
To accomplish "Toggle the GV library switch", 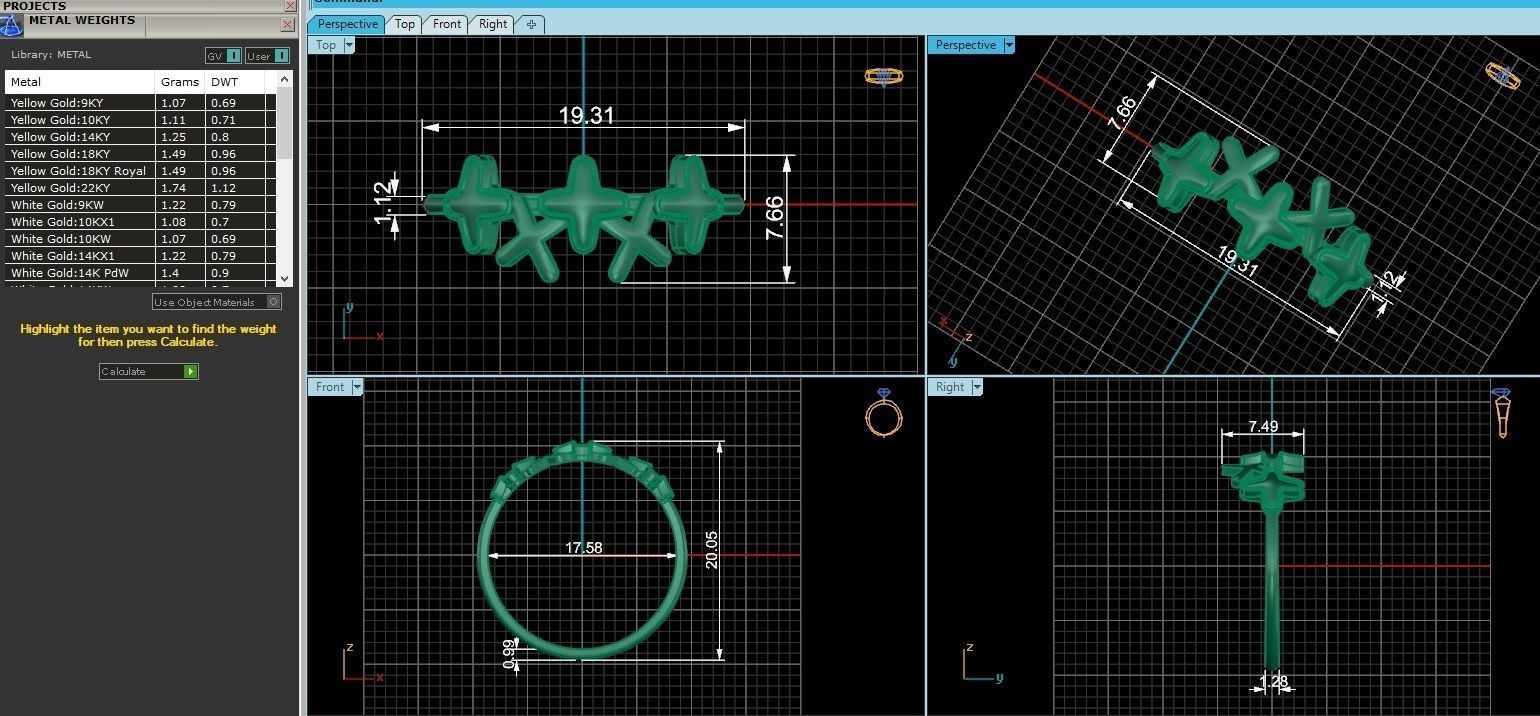I will (x=224, y=56).
